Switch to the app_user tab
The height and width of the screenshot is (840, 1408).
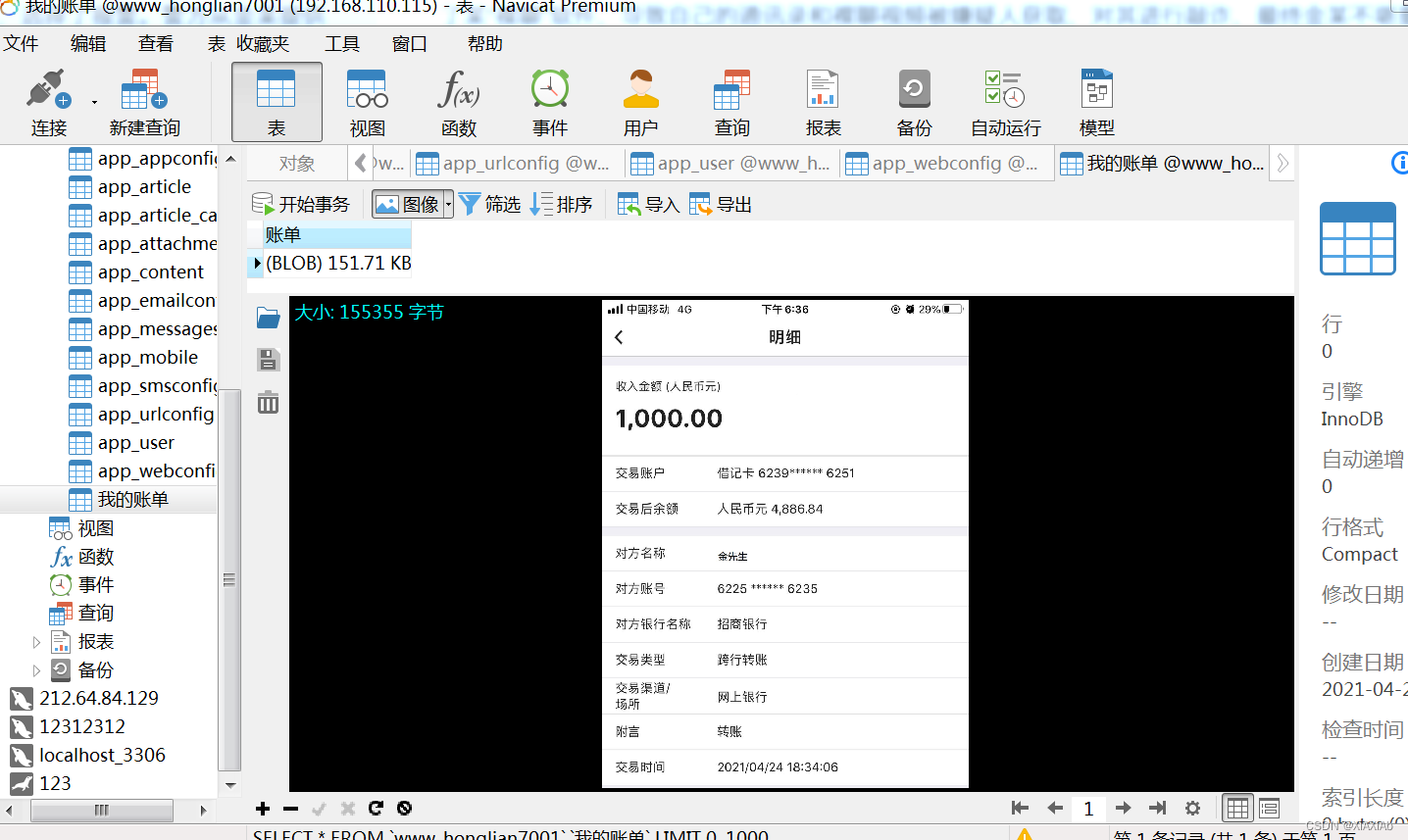tap(731, 164)
